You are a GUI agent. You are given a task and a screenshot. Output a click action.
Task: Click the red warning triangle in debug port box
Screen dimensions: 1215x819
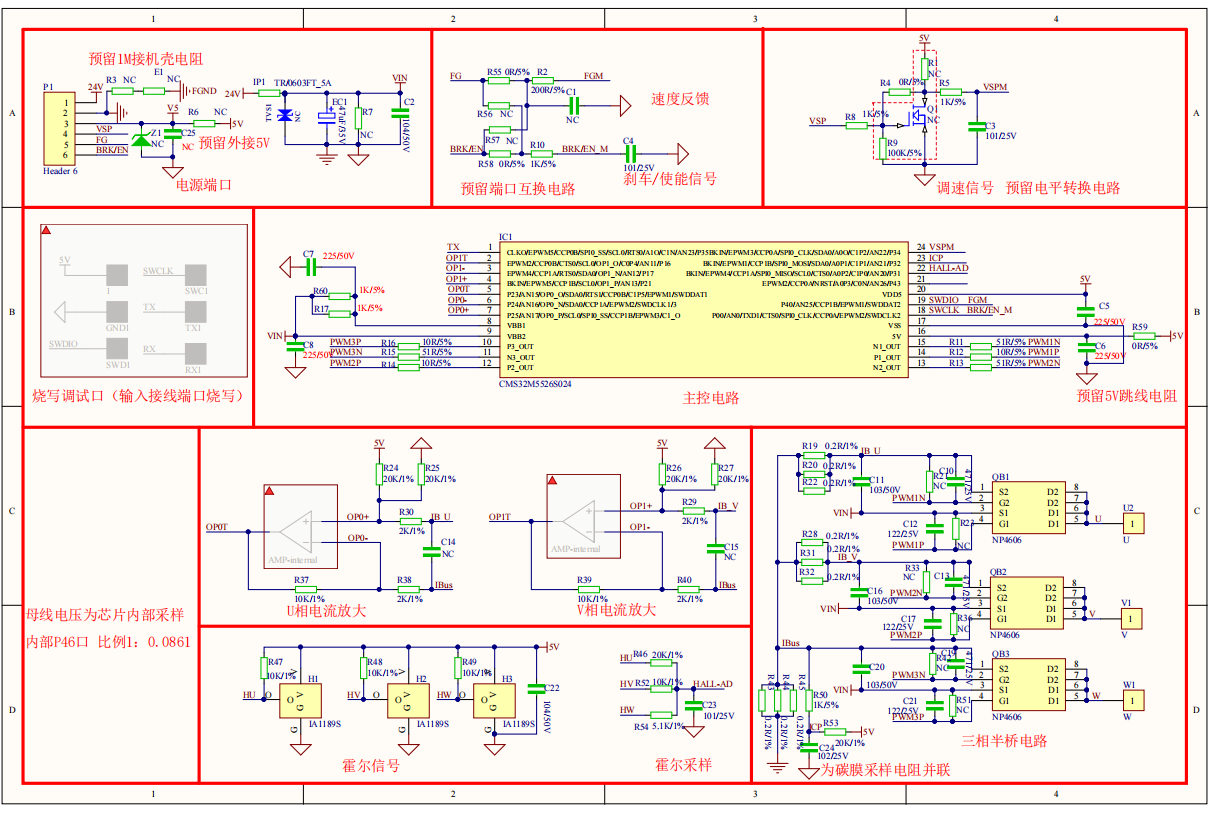46,231
